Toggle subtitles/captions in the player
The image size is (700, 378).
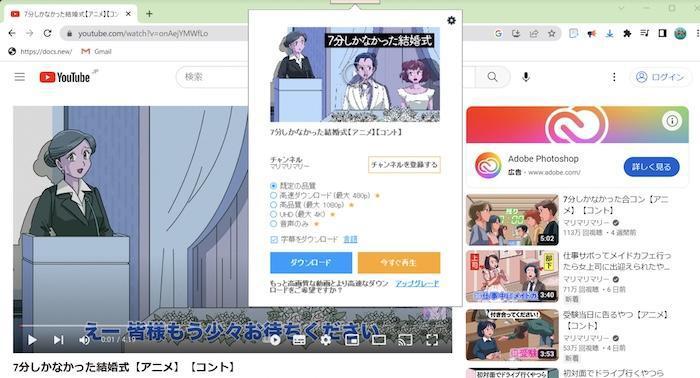coord(299,340)
